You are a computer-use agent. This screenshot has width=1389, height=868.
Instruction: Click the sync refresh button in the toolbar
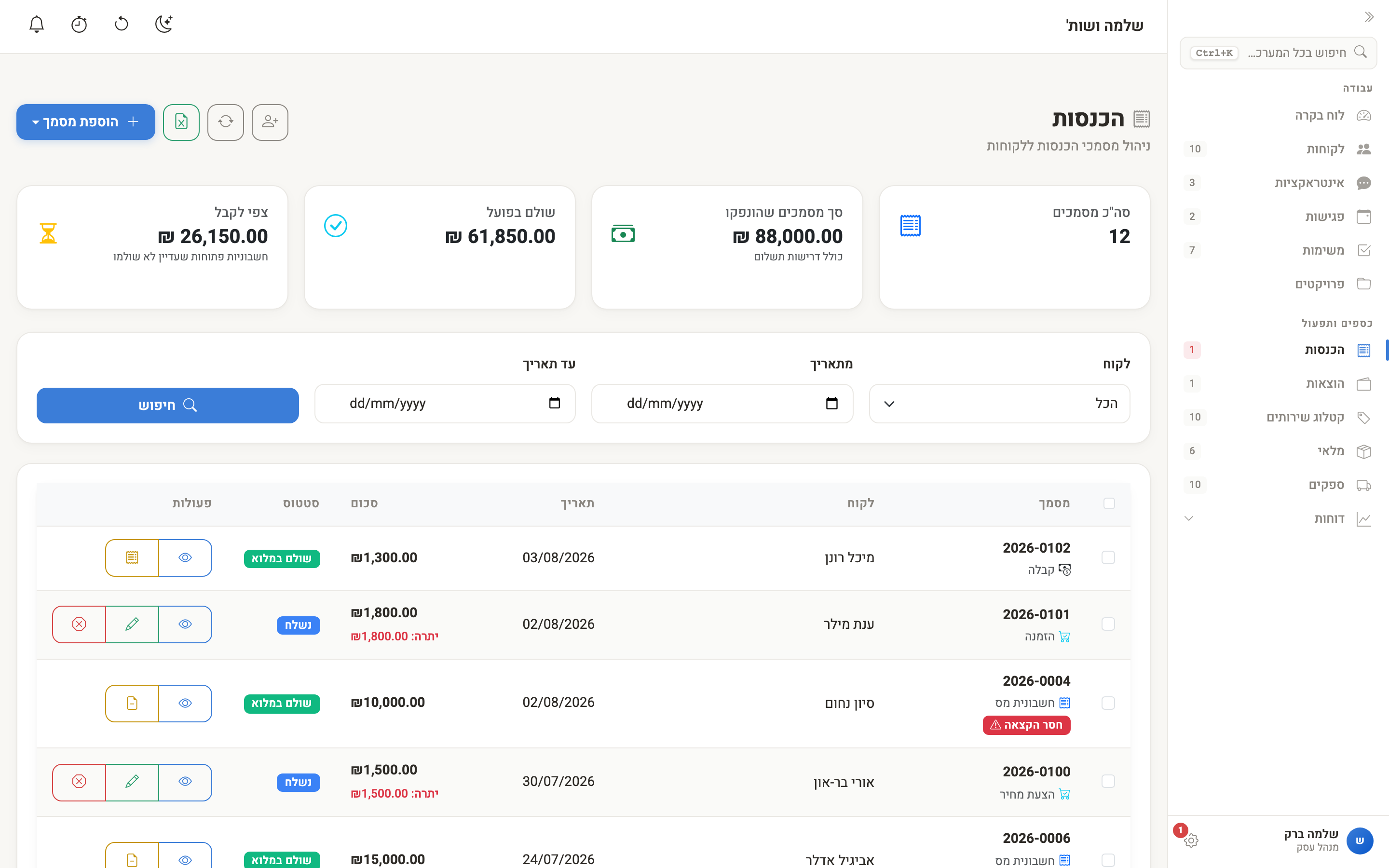tap(226, 122)
